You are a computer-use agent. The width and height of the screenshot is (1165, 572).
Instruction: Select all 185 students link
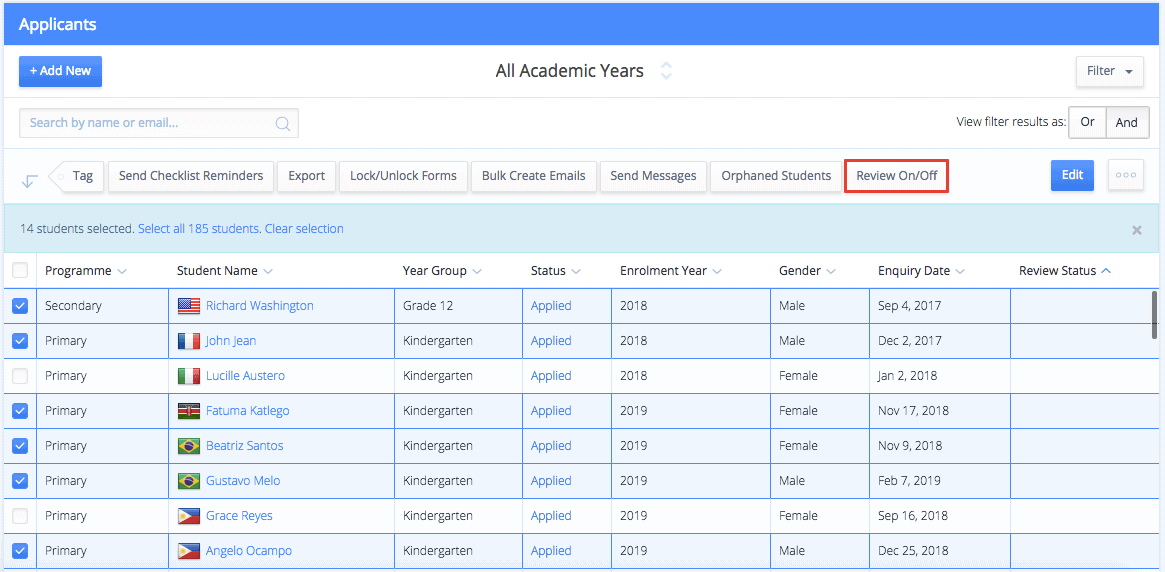click(199, 229)
